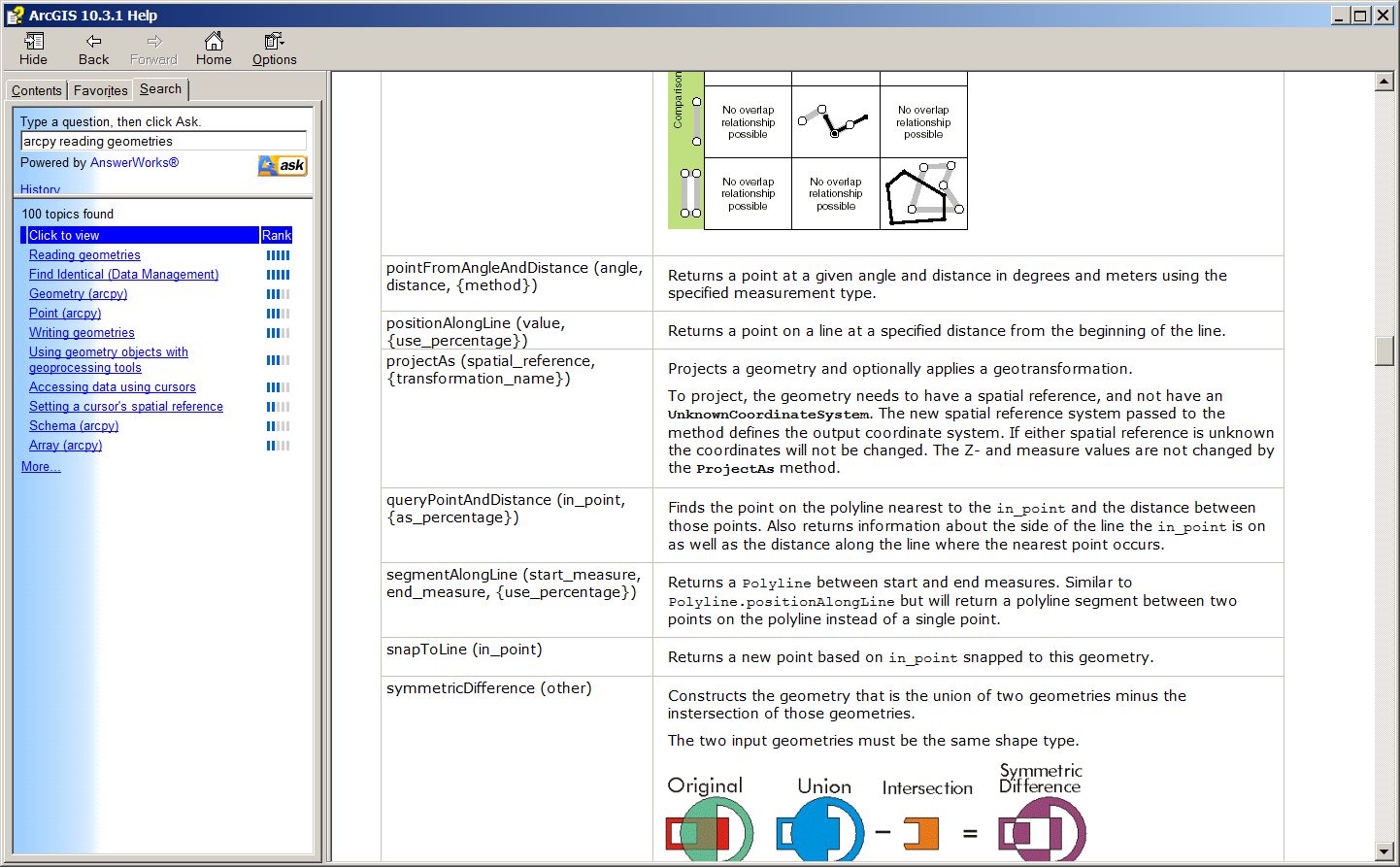The image size is (1400, 867).
Task: Open Geometry (arcpy) topic
Action: [x=78, y=293]
